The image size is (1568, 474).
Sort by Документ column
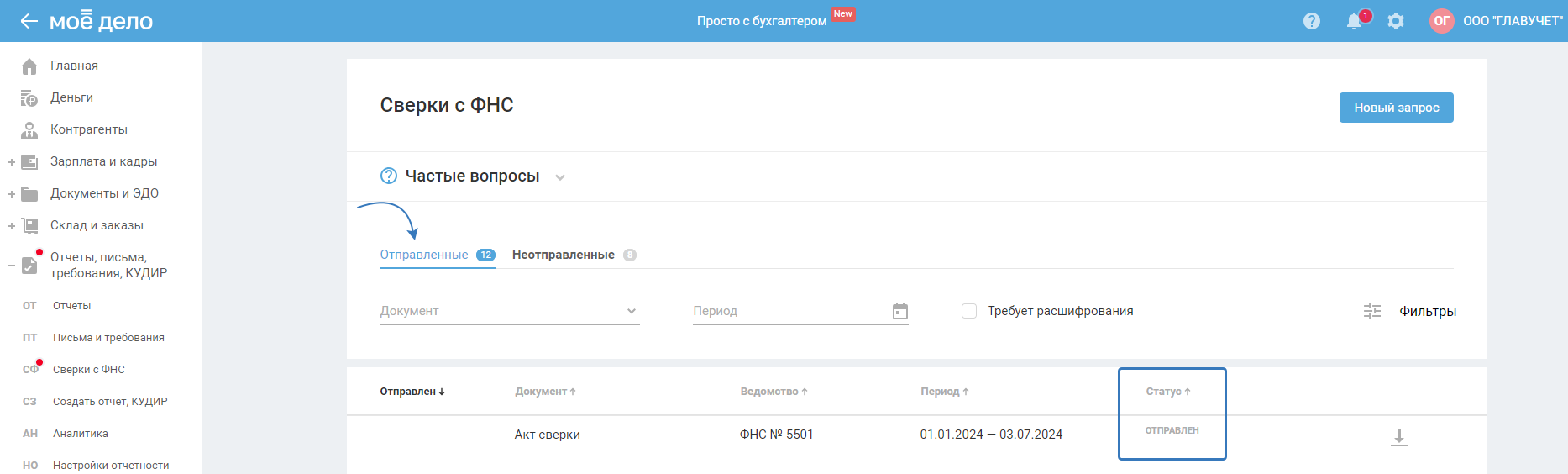(x=545, y=392)
